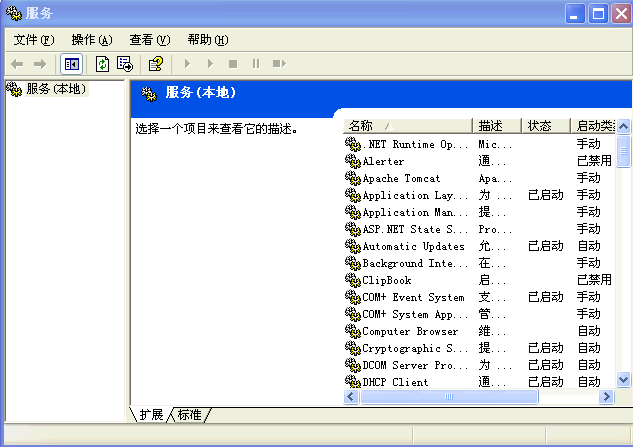Click the Export List toolbar icon
Screen dimensions: 633x447
click(x=125, y=64)
